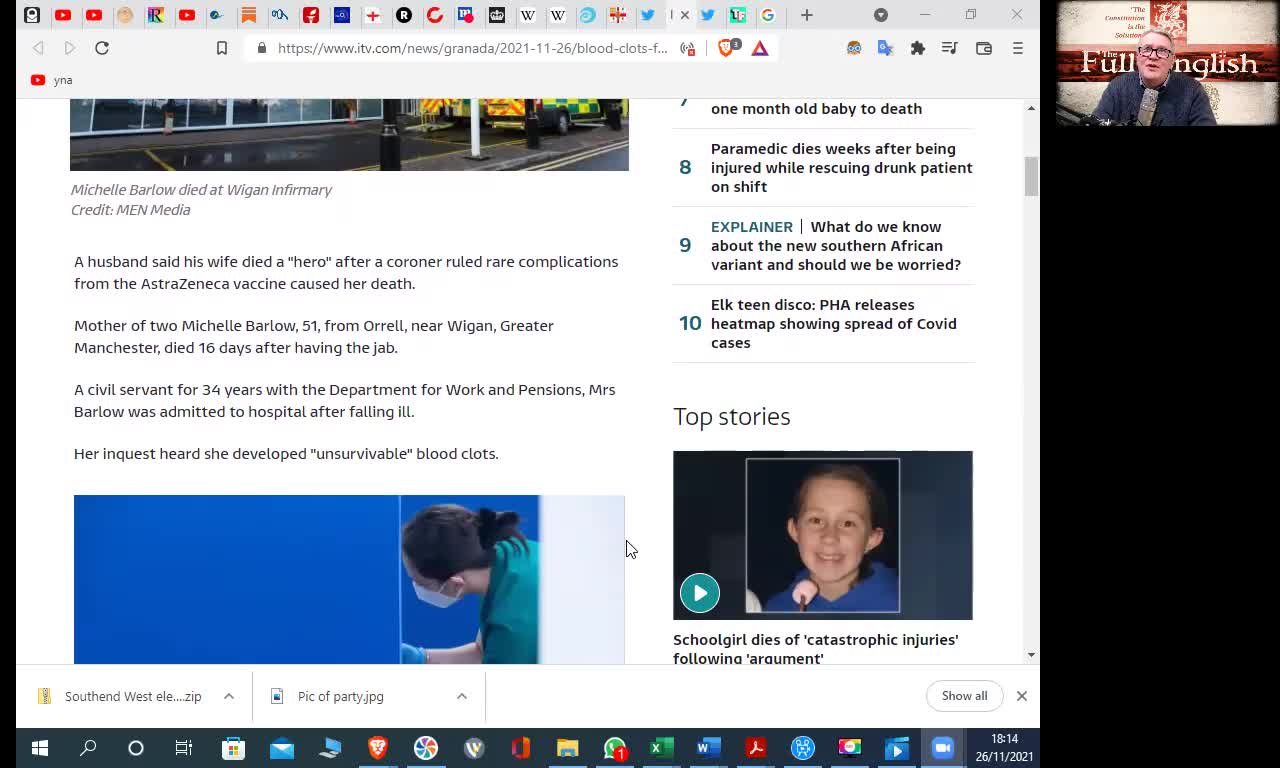Screen dimensions: 1280x768
Task: Open File Explorer from taskbar
Action: coord(567,748)
